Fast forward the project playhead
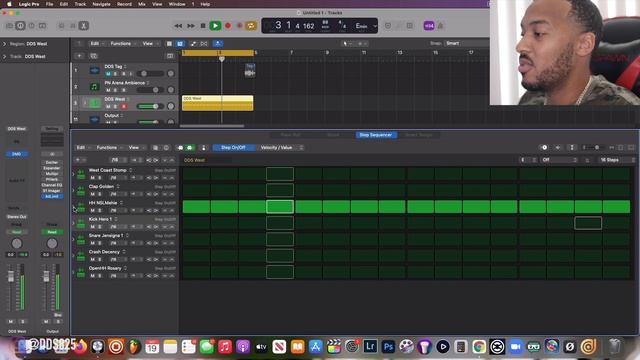 (x=191, y=26)
